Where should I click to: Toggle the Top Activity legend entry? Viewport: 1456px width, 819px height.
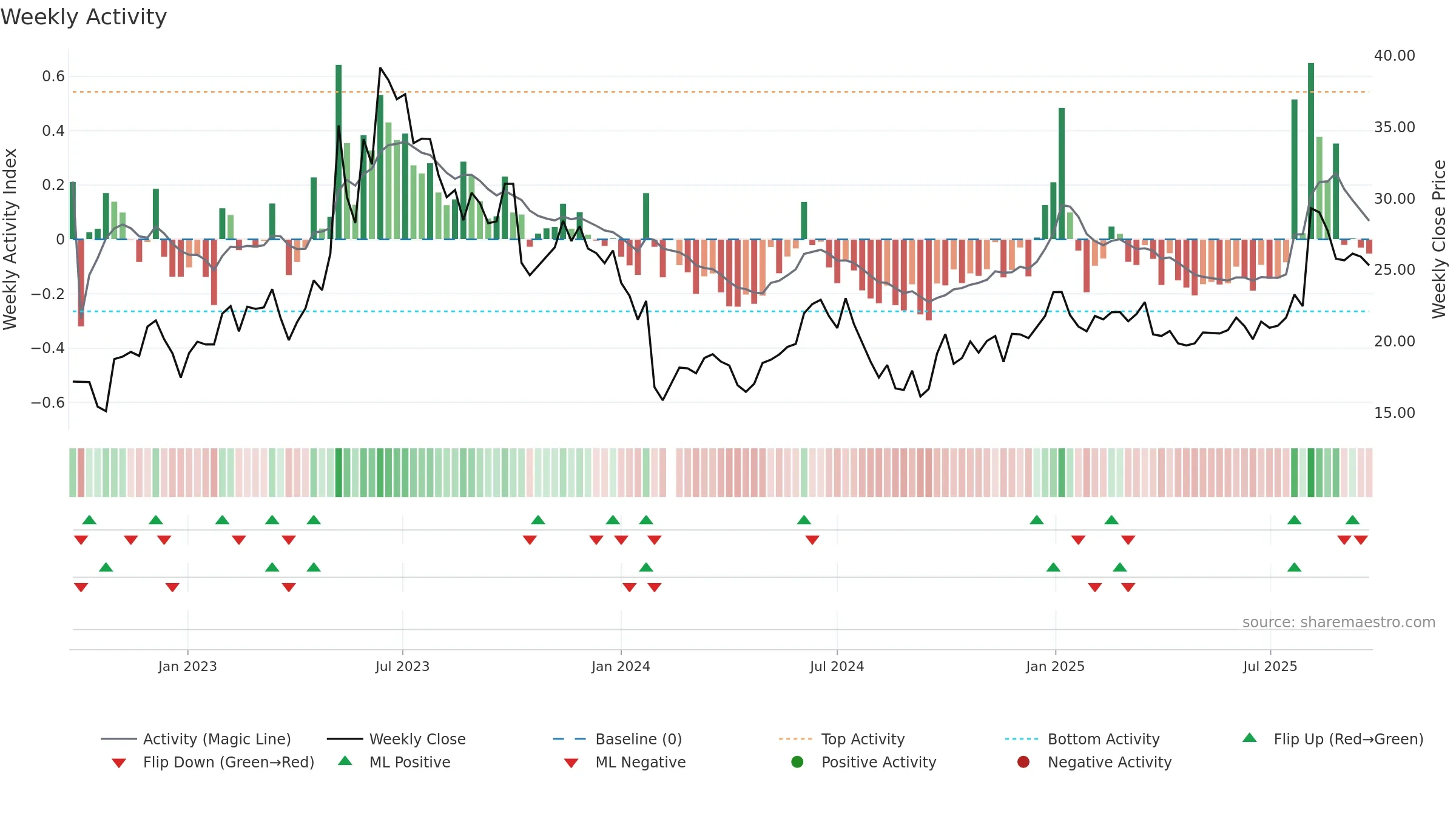(x=841, y=739)
